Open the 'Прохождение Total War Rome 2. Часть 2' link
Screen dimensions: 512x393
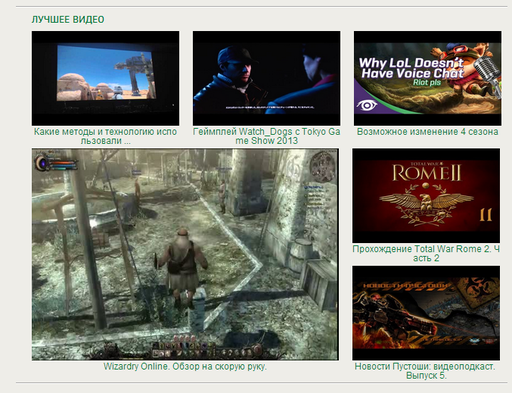pyautogui.click(x=426, y=253)
